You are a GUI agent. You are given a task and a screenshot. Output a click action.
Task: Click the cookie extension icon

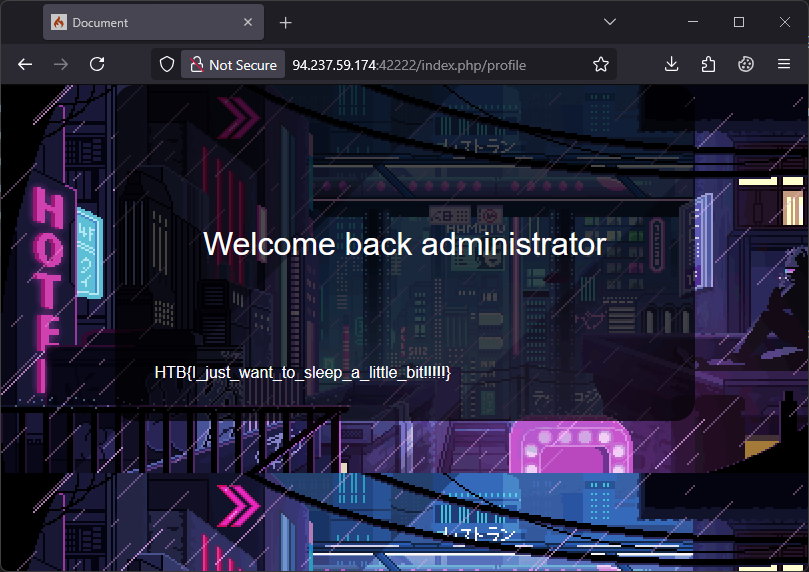745,64
